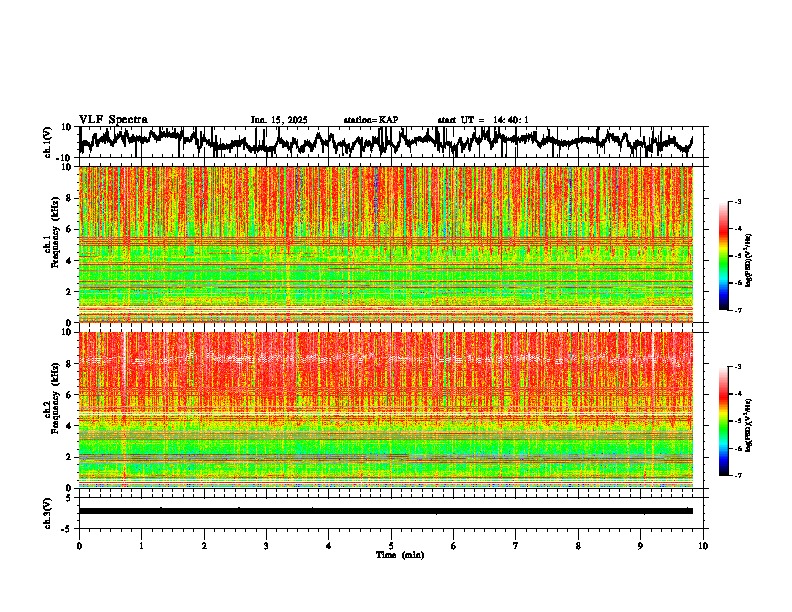
Task: Click the '-5' label on ch.2 colorbar
Action: tap(738, 421)
